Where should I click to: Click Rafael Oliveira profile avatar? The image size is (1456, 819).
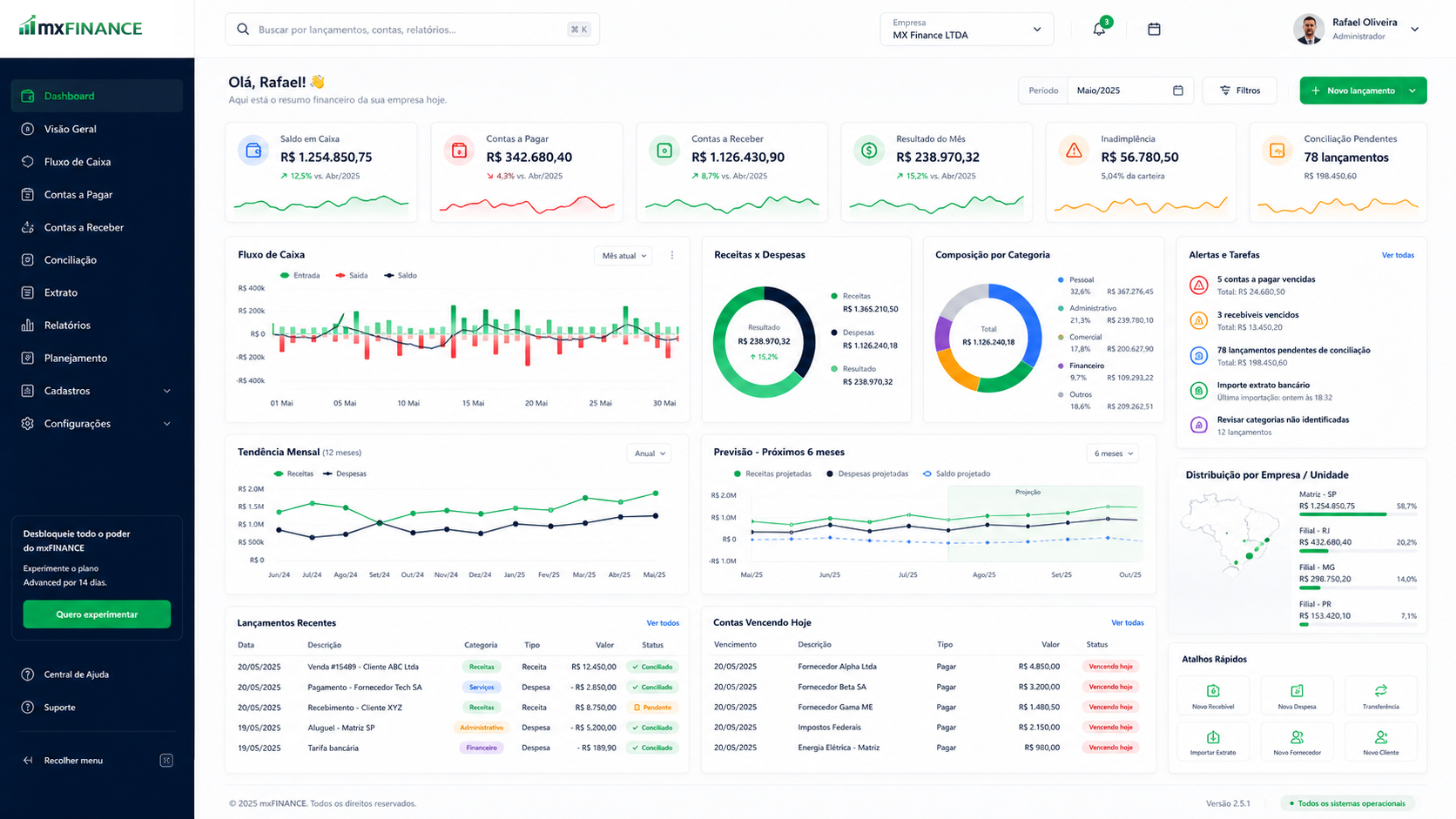pos(1309,29)
